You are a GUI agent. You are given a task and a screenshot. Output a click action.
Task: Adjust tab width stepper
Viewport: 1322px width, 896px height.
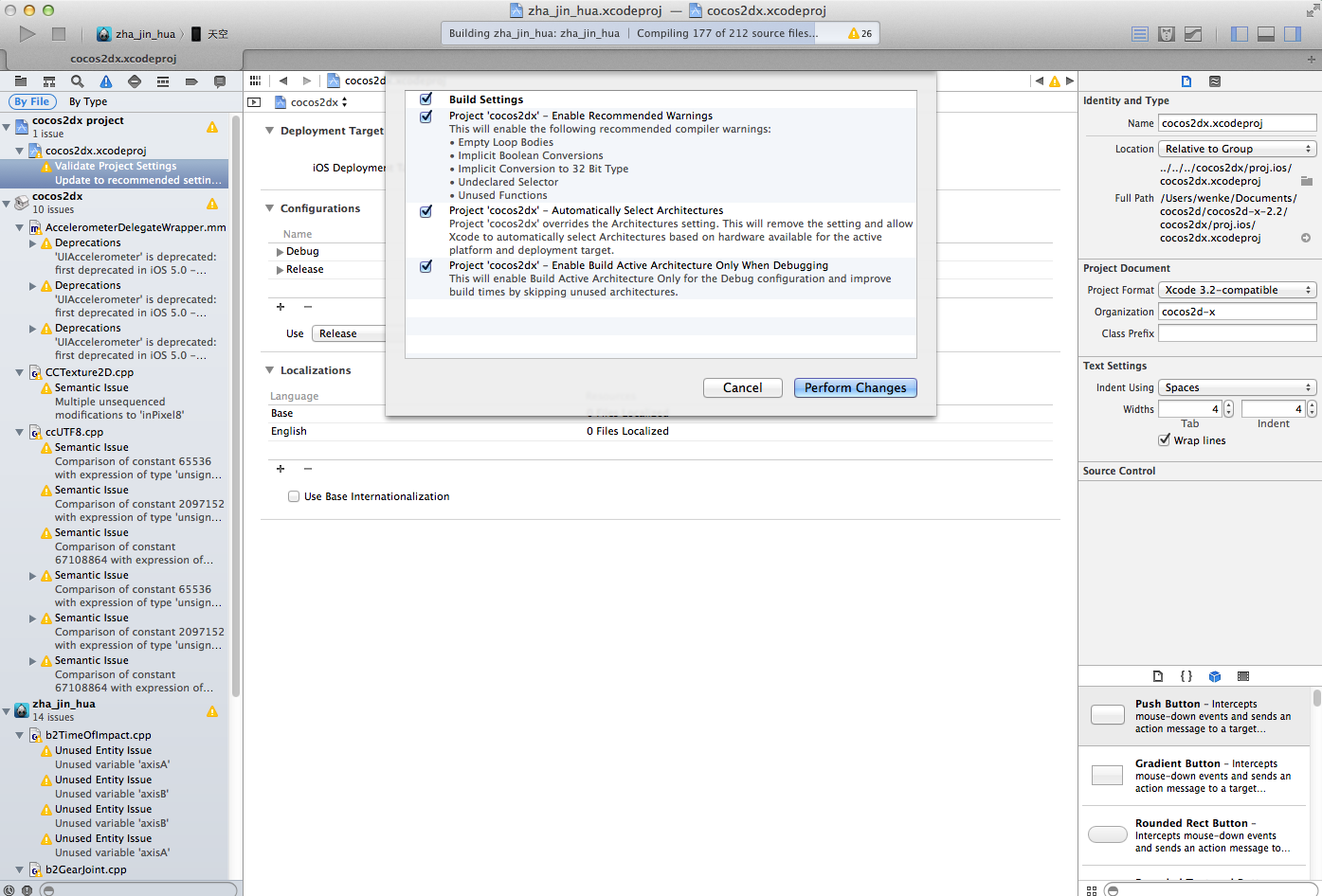click(x=1228, y=409)
